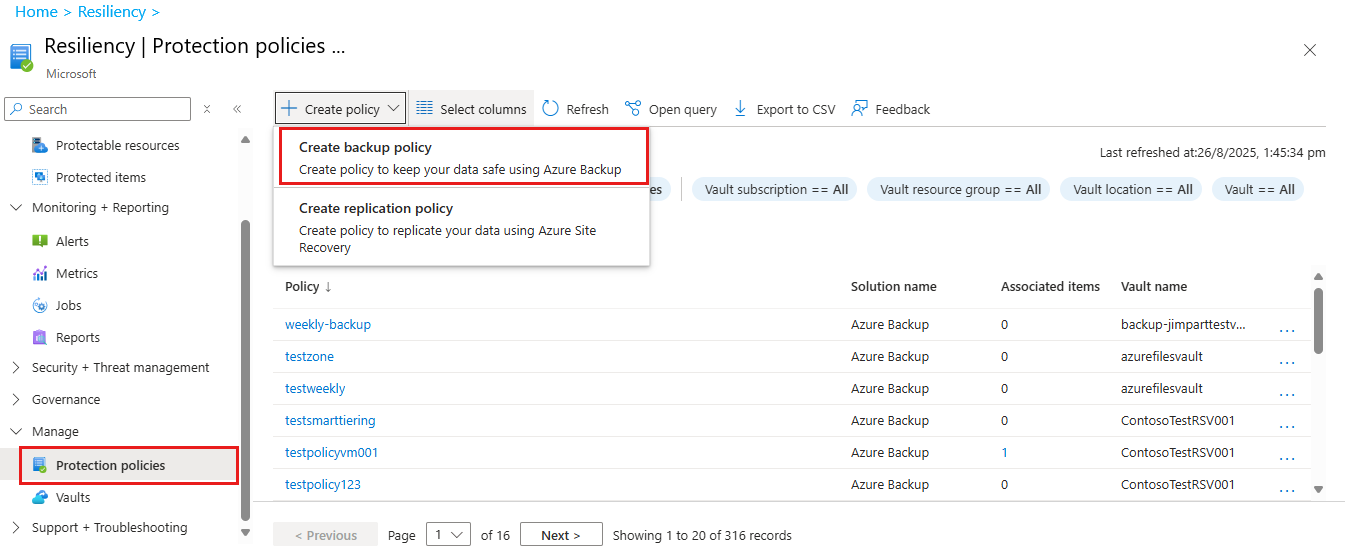The width and height of the screenshot is (1345, 551).
Task: Open the testsmarttiering policy link
Action: click(x=330, y=420)
